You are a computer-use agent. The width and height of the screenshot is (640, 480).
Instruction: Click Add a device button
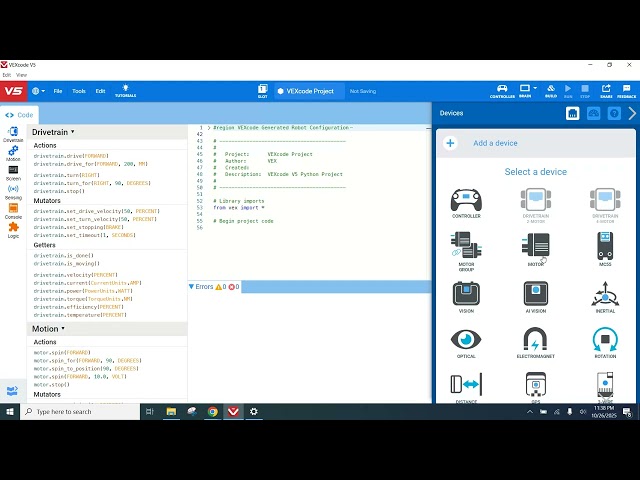[x=536, y=143]
